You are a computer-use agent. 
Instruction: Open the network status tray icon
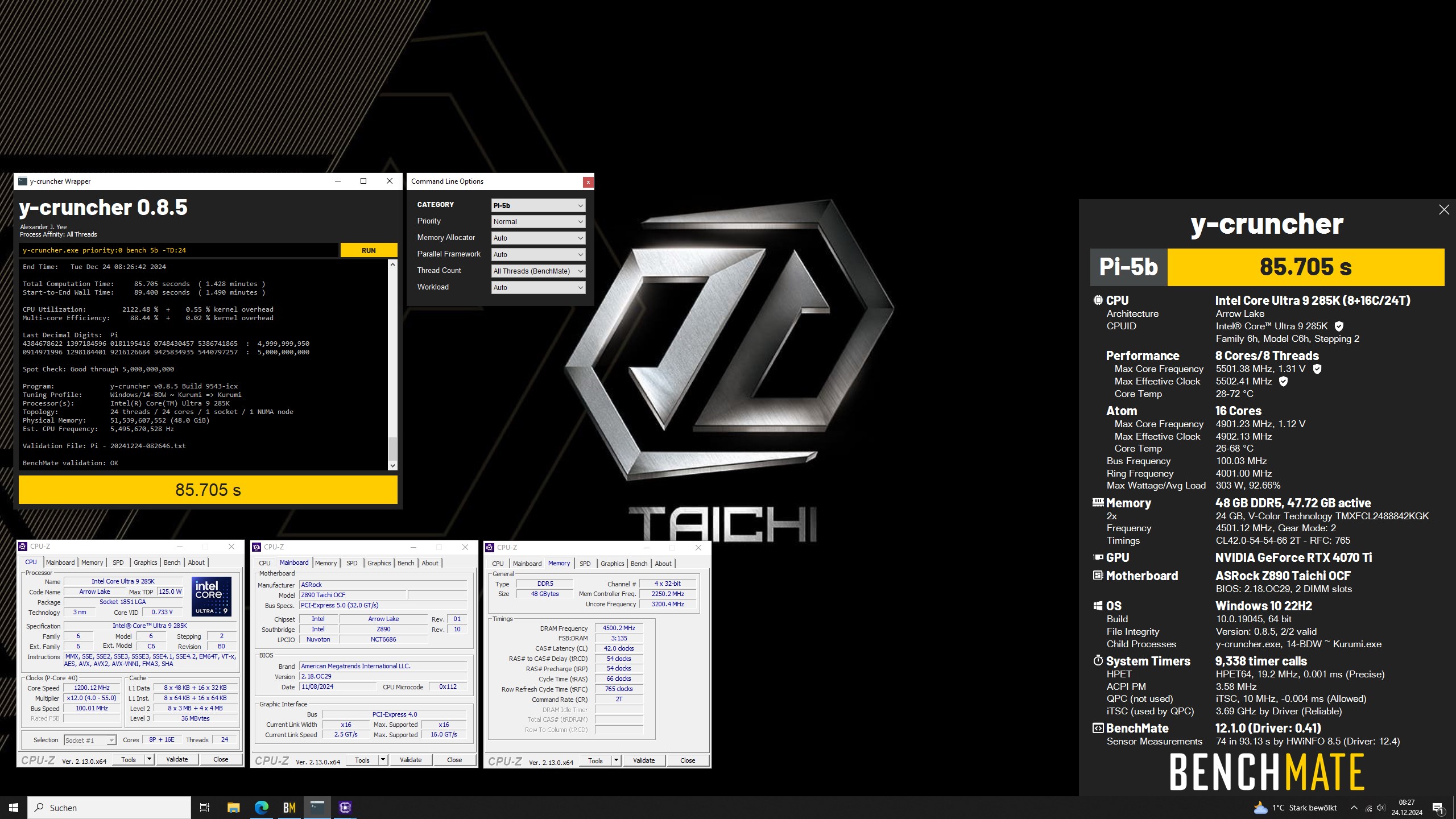[x=1368, y=808]
